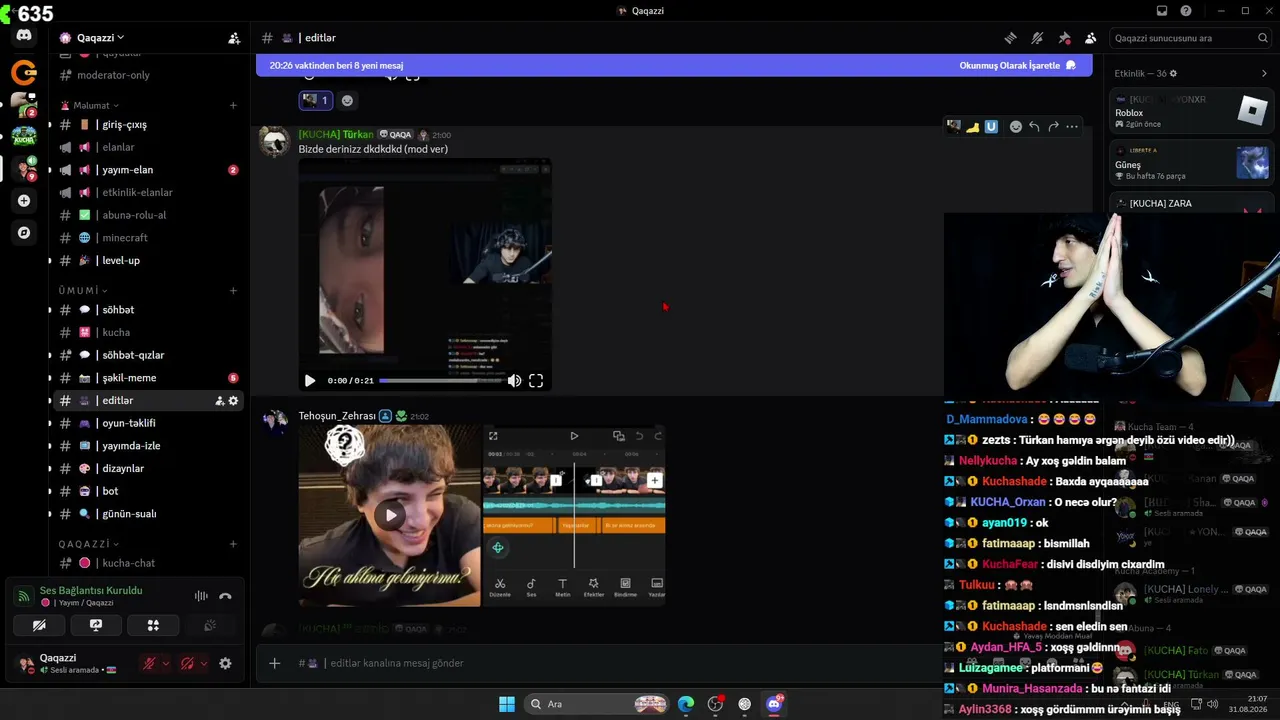This screenshot has width=1280, height=720.
Task: Open Türkan's user profile name
Action: click(x=336, y=135)
